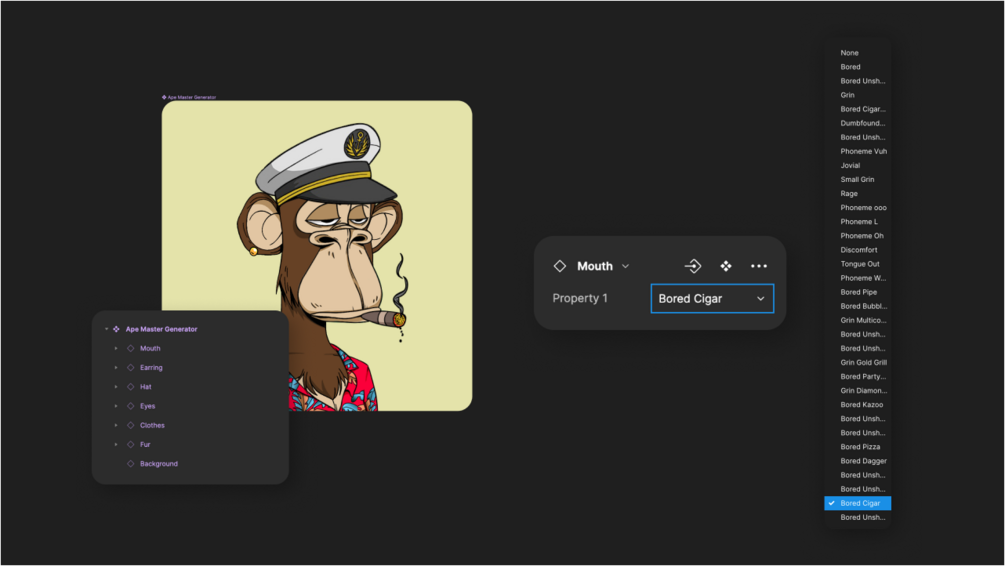Image resolution: width=1005 pixels, height=566 pixels.
Task: Expand the Earring layer arrow
Action: pos(116,367)
